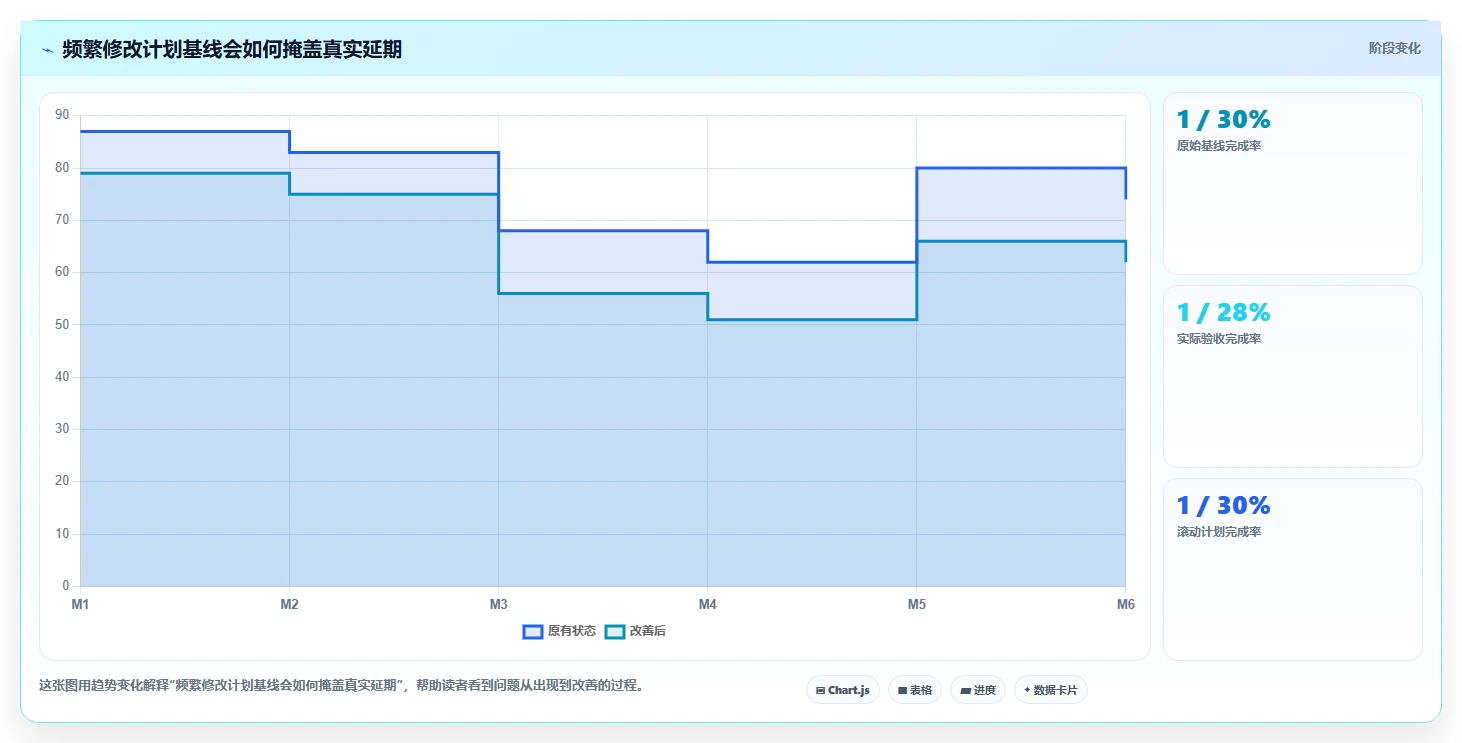
Task: Click the 阶段变化 label in header
Action: pos(1394,48)
